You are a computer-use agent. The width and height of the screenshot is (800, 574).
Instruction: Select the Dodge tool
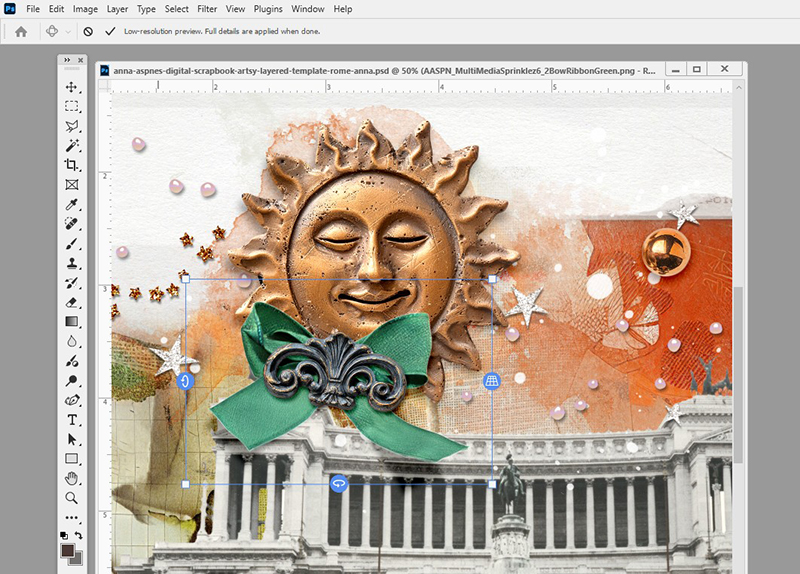(x=71, y=381)
